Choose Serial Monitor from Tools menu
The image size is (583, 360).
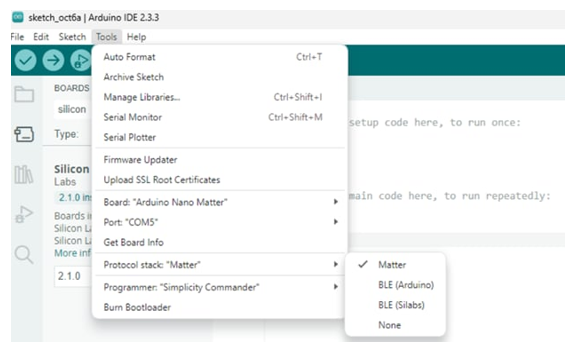[220, 117]
